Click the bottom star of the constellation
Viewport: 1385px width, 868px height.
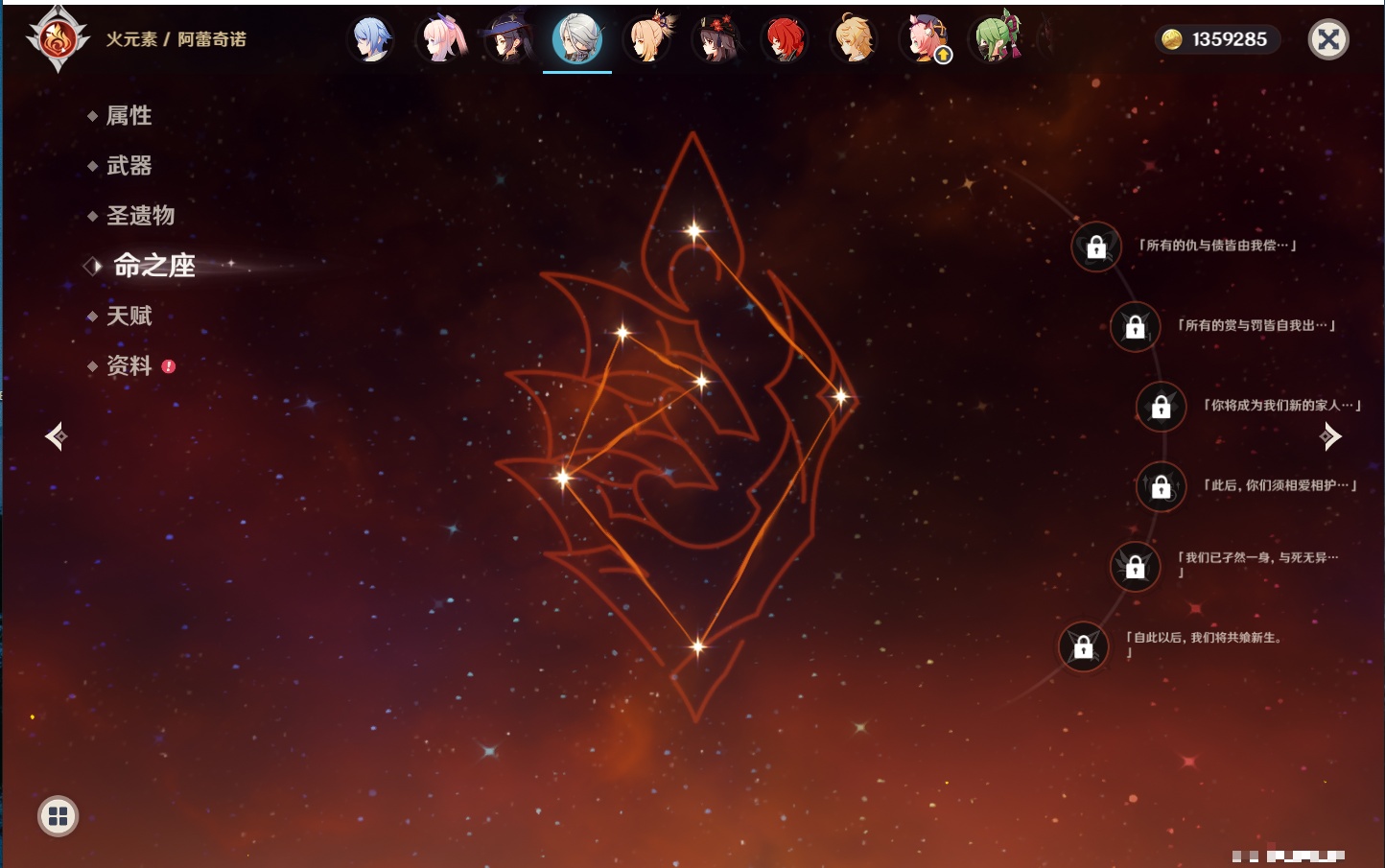pyautogui.click(x=697, y=646)
